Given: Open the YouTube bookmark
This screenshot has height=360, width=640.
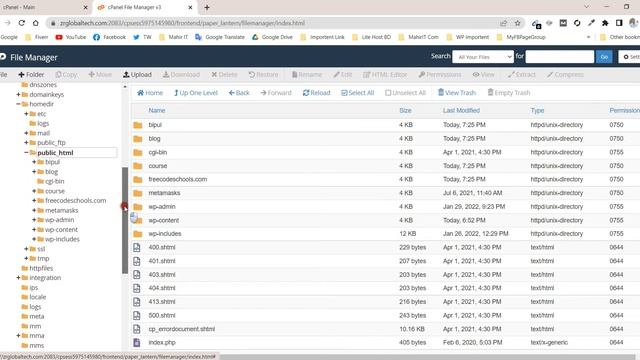Looking at the screenshot, I should tap(71, 37).
